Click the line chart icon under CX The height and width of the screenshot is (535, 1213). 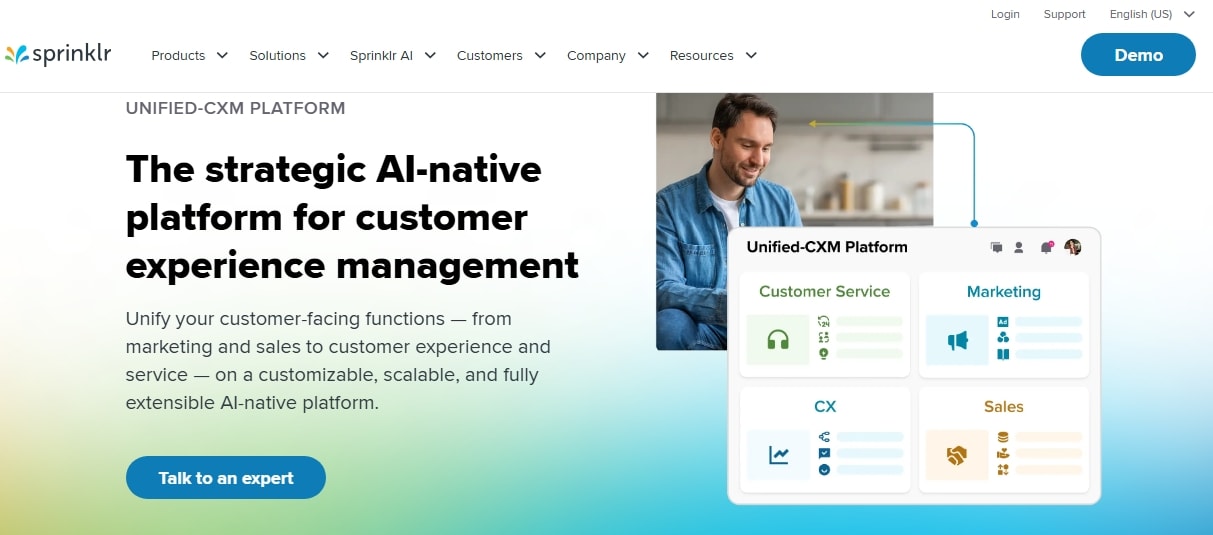pos(779,455)
